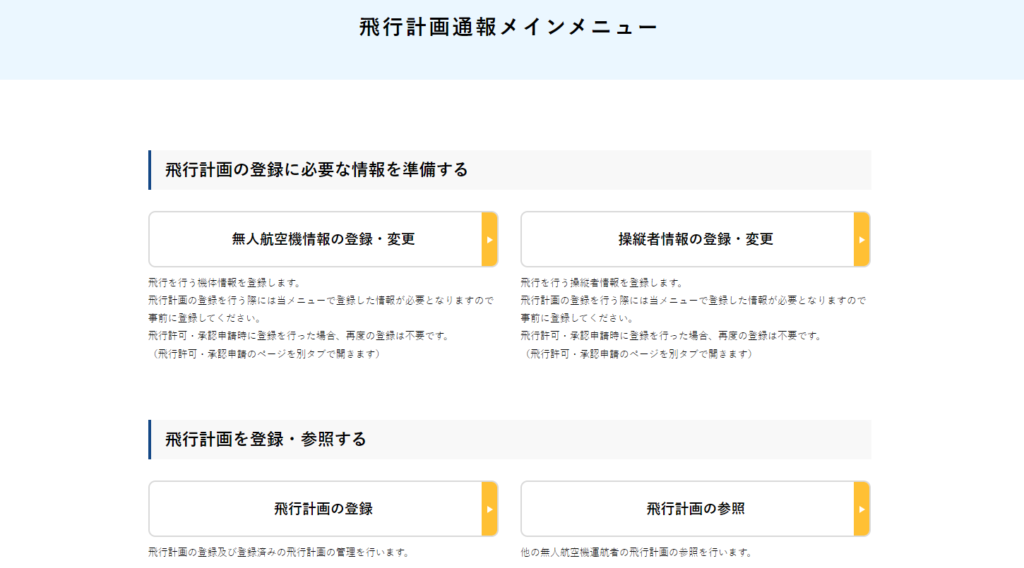Click yellow arrow on 飛行計画の参照 button
This screenshot has height=568, width=1024.
pyautogui.click(x=861, y=509)
